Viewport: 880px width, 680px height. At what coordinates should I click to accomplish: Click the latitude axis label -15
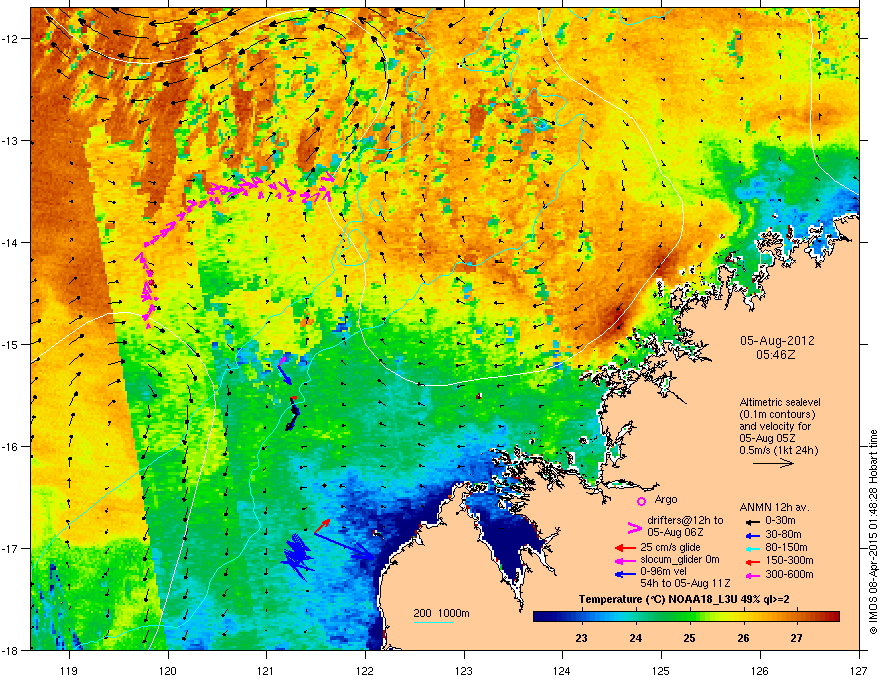click(11, 344)
